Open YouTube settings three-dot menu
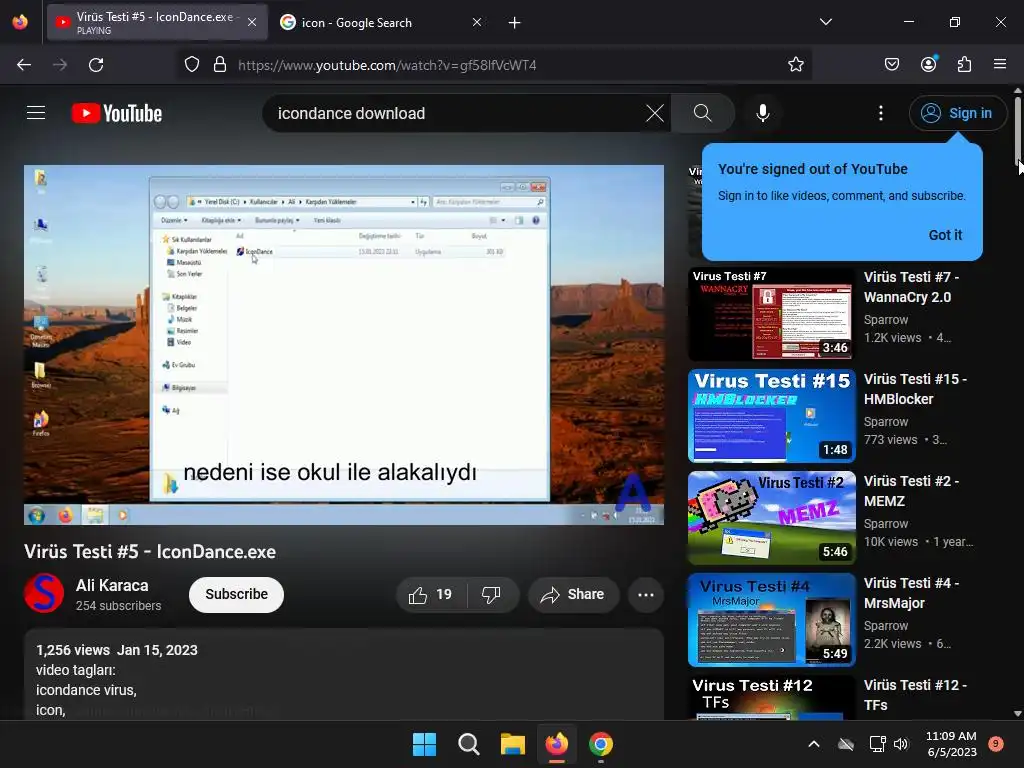The image size is (1024, 768). tap(880, 113)
